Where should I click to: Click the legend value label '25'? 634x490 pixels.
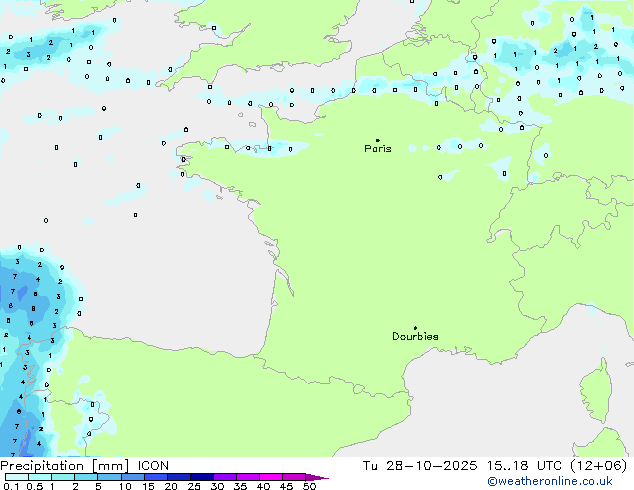(194, 486)
